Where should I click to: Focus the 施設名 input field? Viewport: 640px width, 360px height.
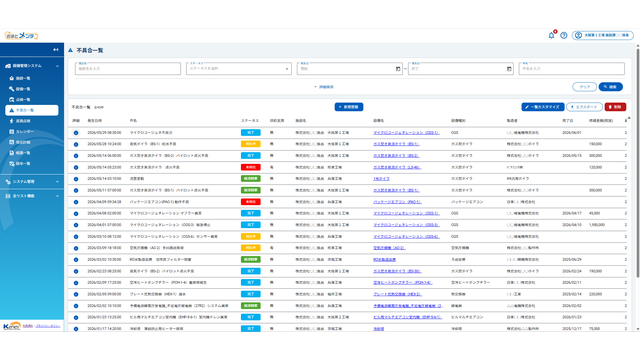[x=128, y=69]
